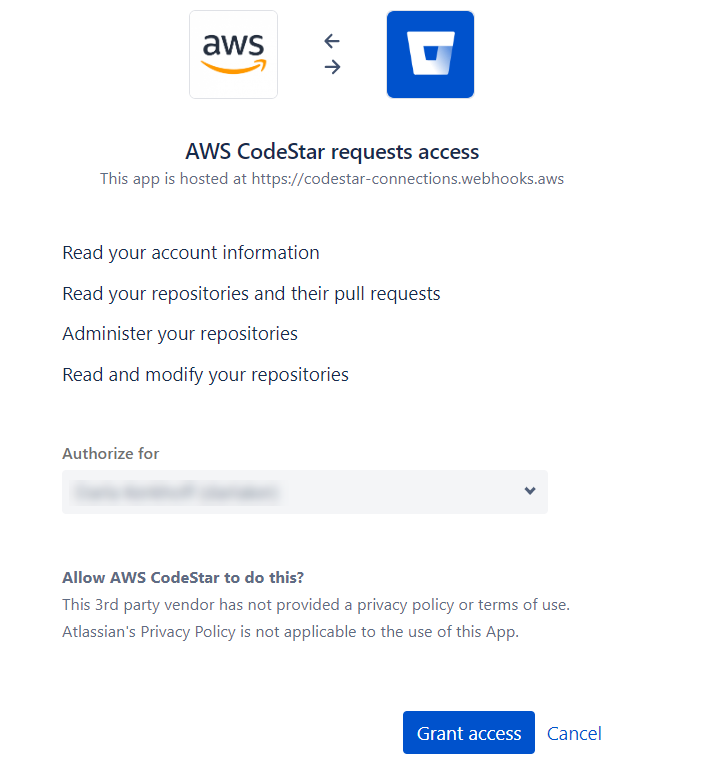The image size is (709, 763).
Task: Click the "Authorize for" field label
Action: click(x=111, y=453)
